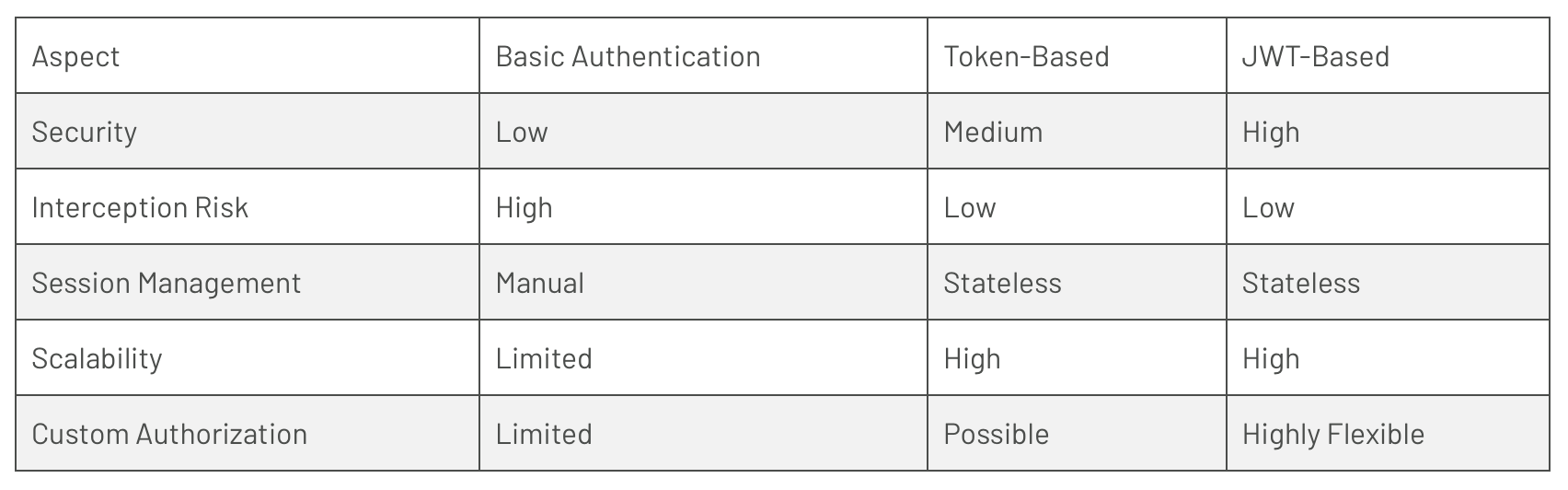1568x490 pixels.
Task: Click the Token-Based column header
Action: [1026, 57]
